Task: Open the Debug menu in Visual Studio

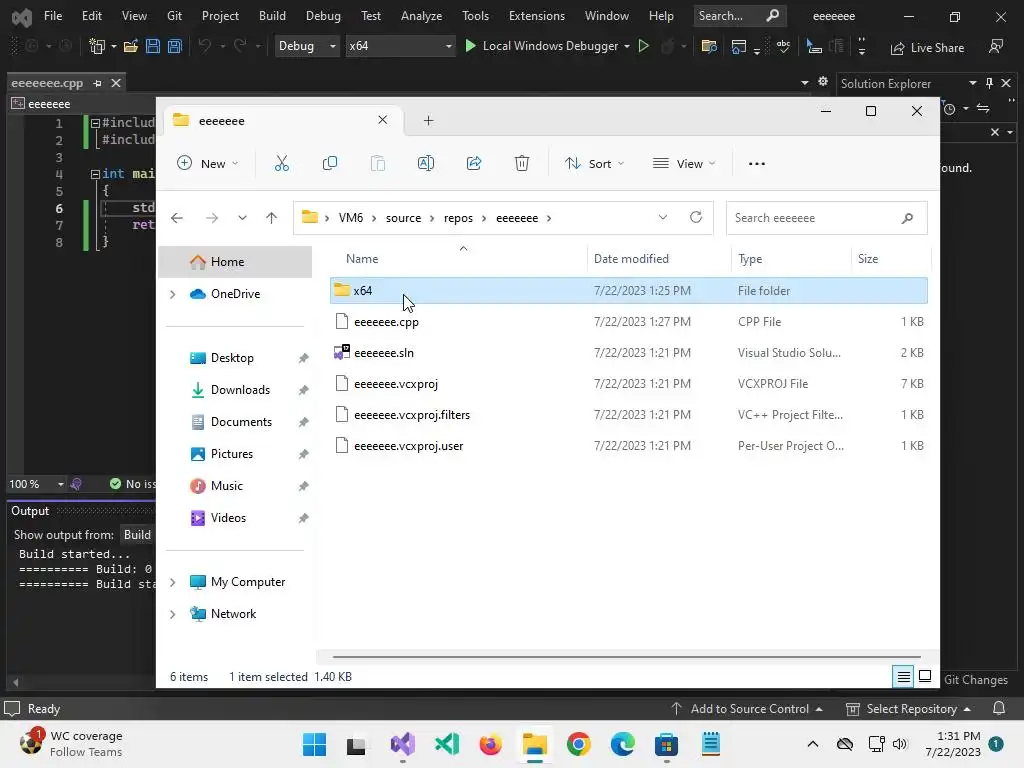Action: point(323,16)
